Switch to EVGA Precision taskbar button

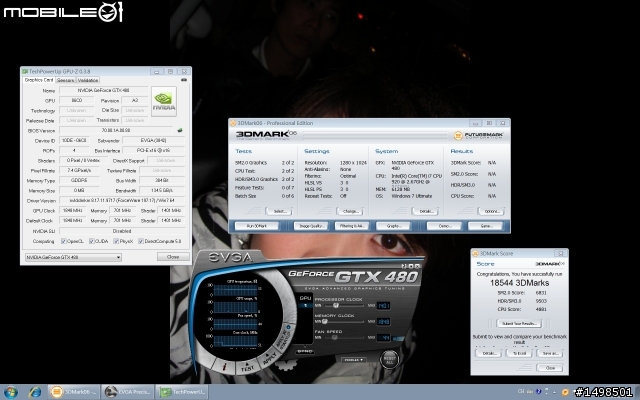pos(127,392)
